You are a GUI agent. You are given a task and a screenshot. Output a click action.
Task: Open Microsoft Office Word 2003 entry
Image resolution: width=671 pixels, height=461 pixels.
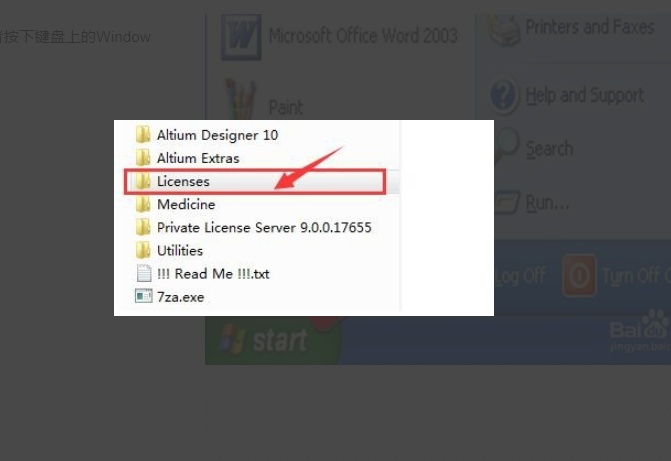pos(363,36)
